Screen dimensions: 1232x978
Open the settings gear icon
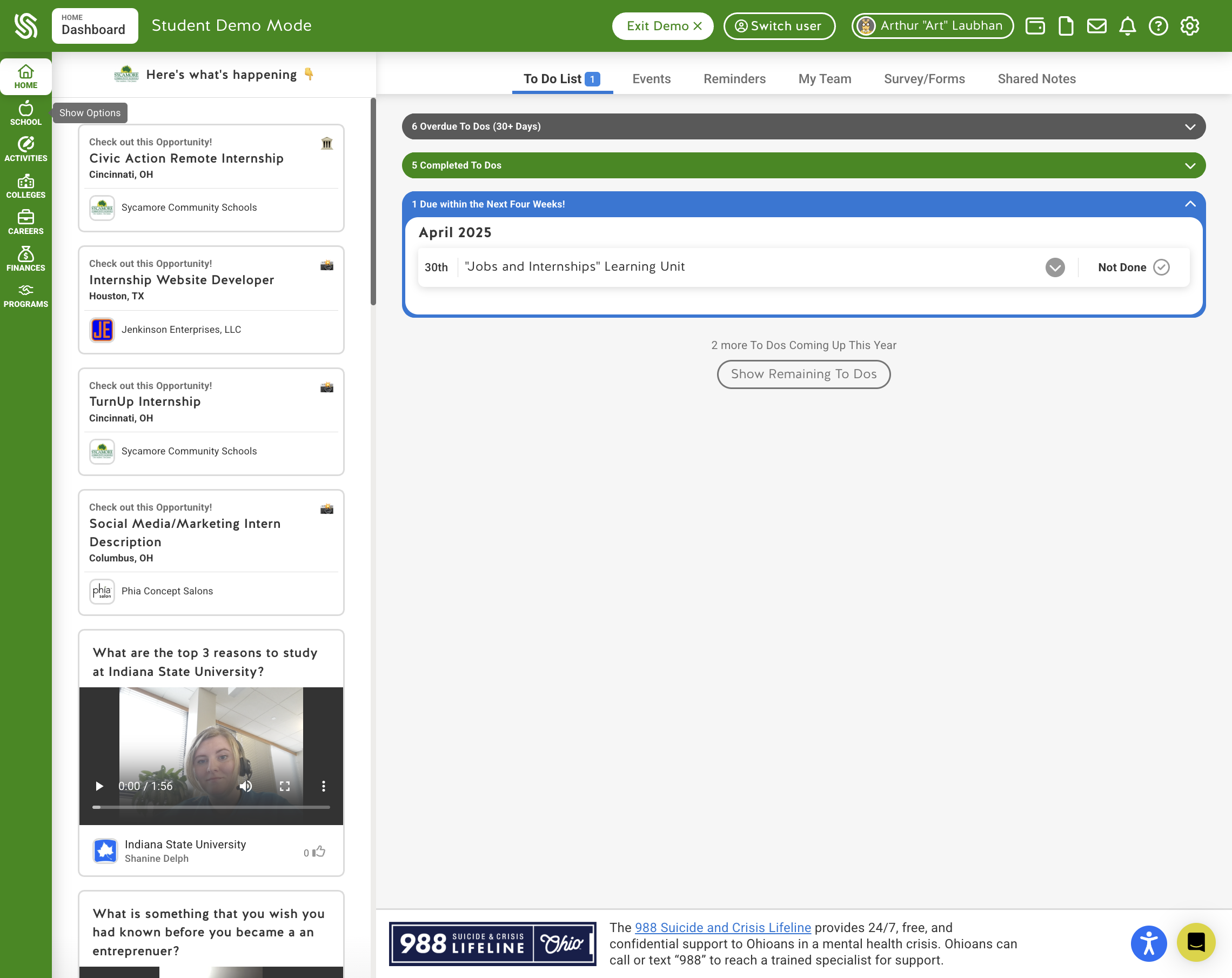pyautogui.click(x=1190, y=26)
